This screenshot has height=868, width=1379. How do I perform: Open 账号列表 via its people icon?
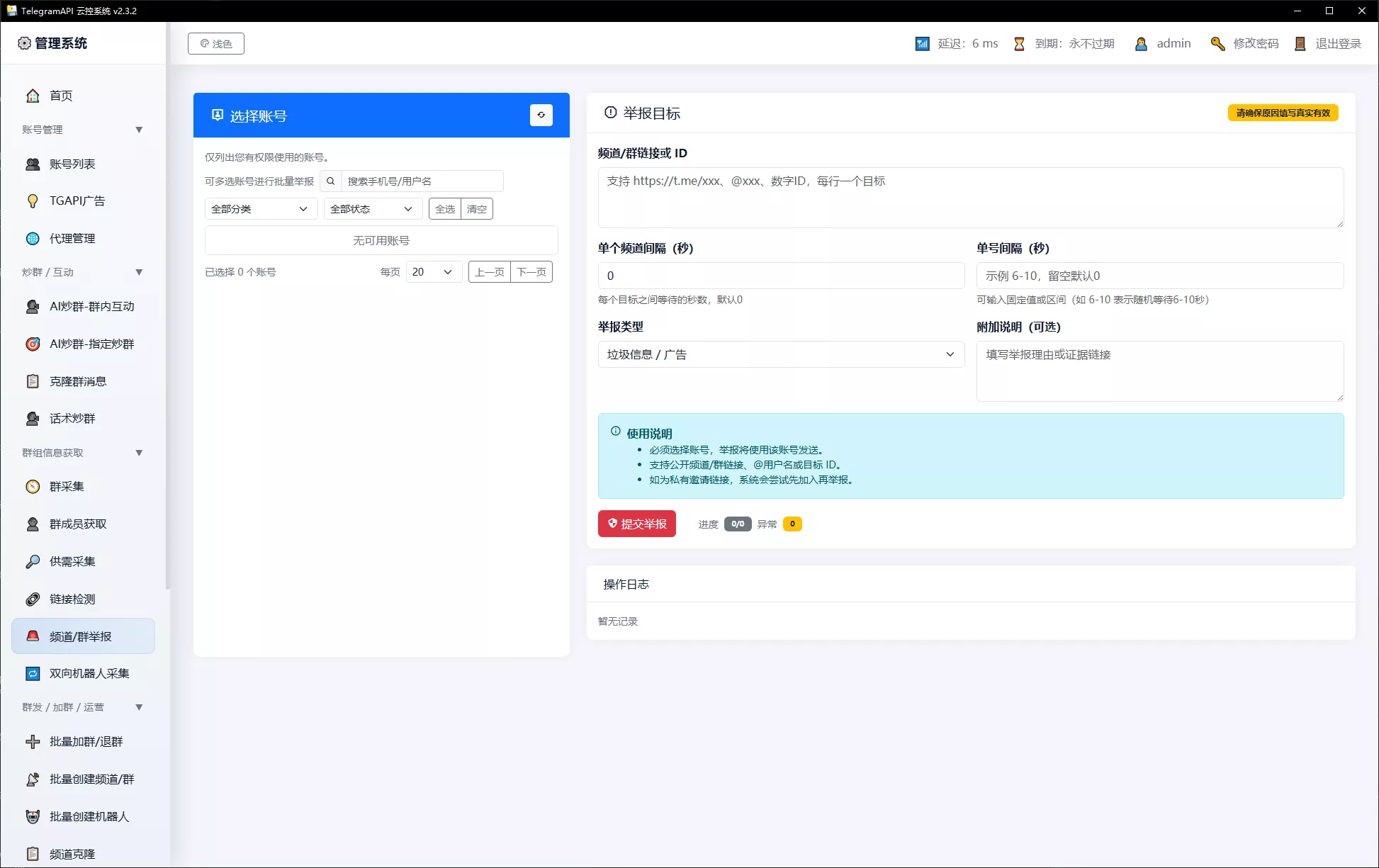(33, 164)
